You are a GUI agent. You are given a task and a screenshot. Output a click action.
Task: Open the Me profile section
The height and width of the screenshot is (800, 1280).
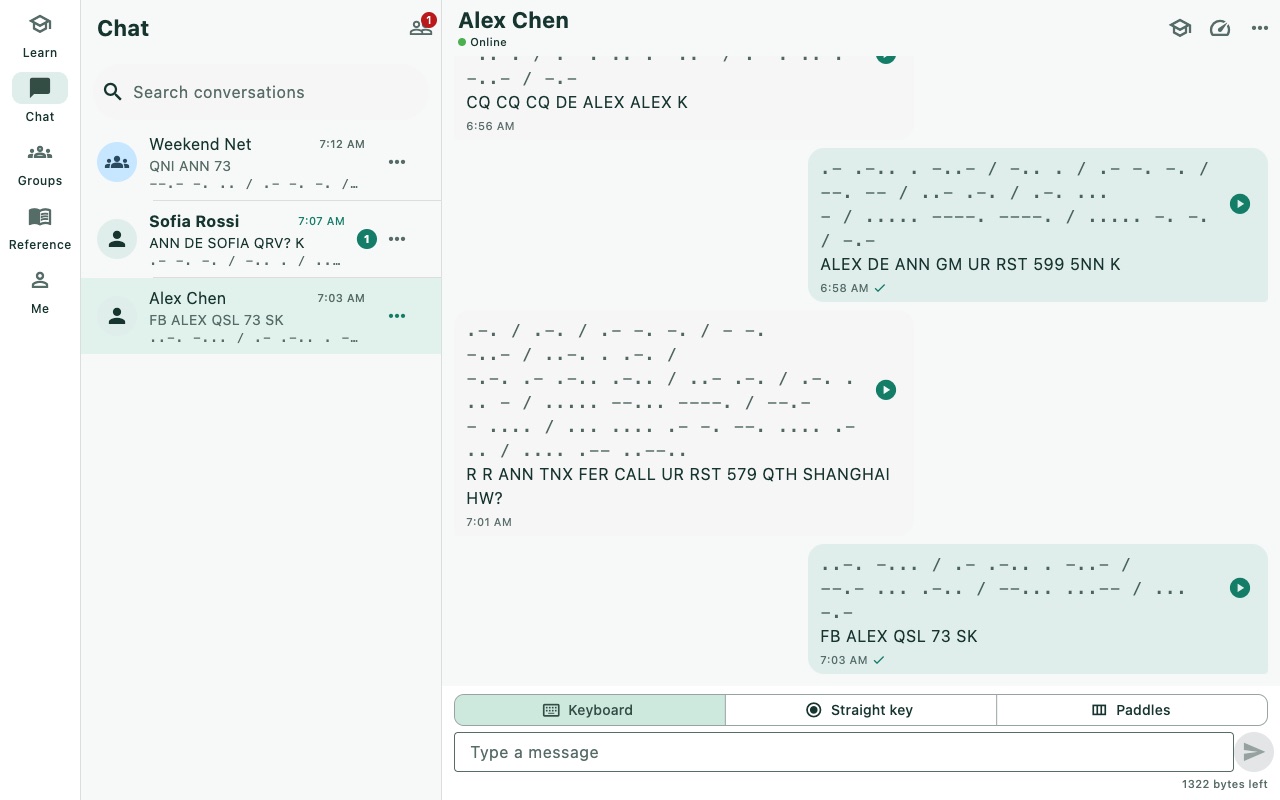point(40,292)
